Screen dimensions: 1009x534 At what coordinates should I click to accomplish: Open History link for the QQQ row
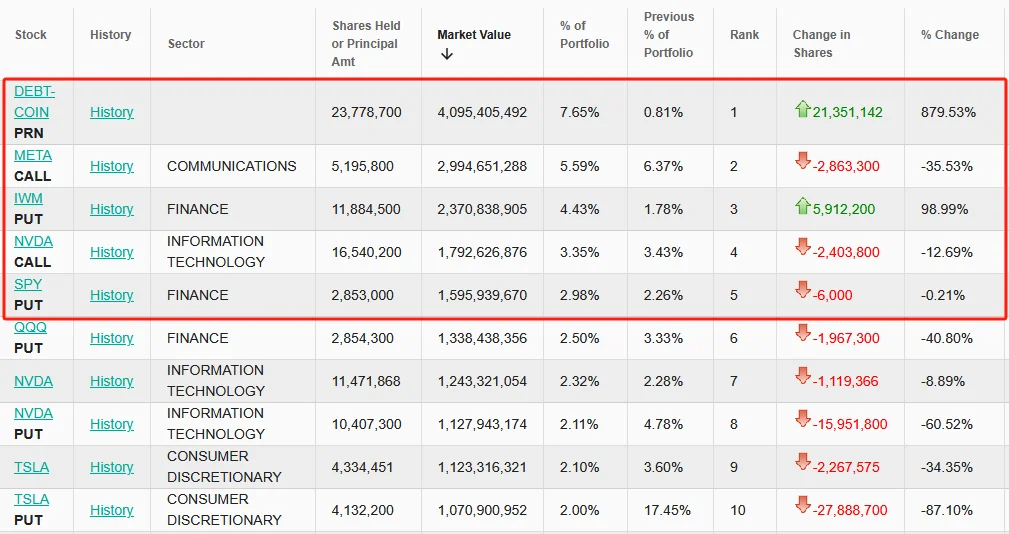111,338
